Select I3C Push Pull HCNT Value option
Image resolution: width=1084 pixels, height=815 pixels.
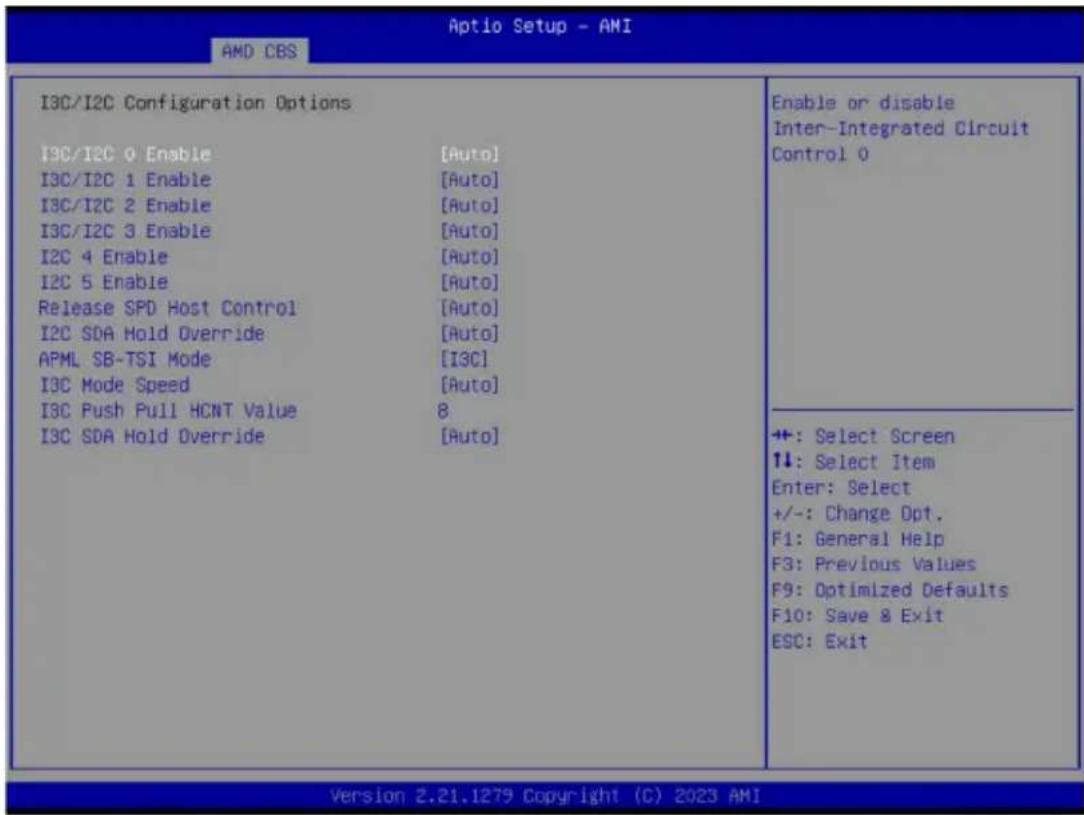tap(168, 411)
